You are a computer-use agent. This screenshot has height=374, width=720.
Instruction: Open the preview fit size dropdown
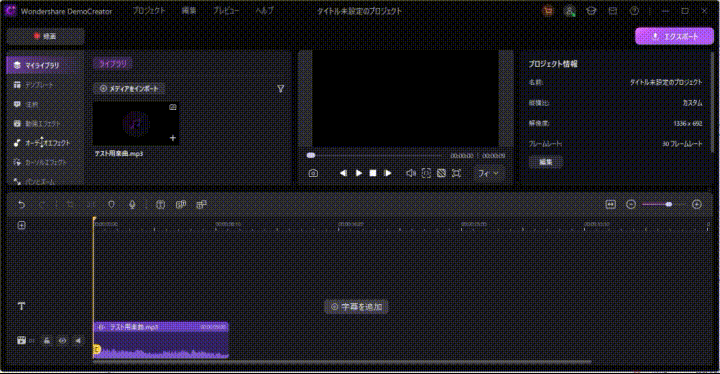489,173
